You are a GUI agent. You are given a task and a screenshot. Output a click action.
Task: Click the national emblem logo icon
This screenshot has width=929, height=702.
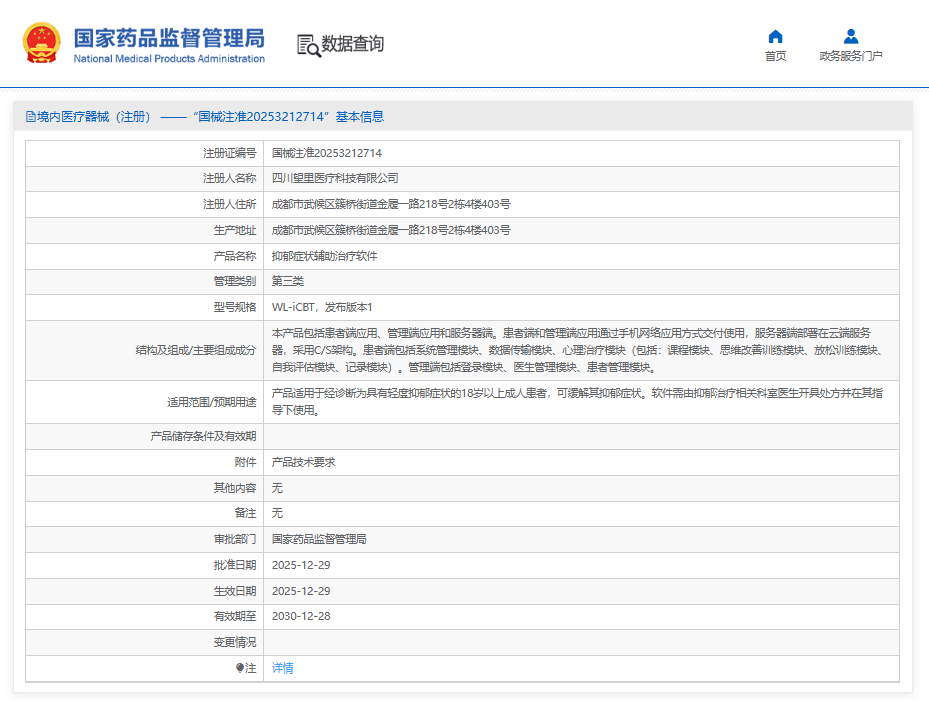coord(41,43)
